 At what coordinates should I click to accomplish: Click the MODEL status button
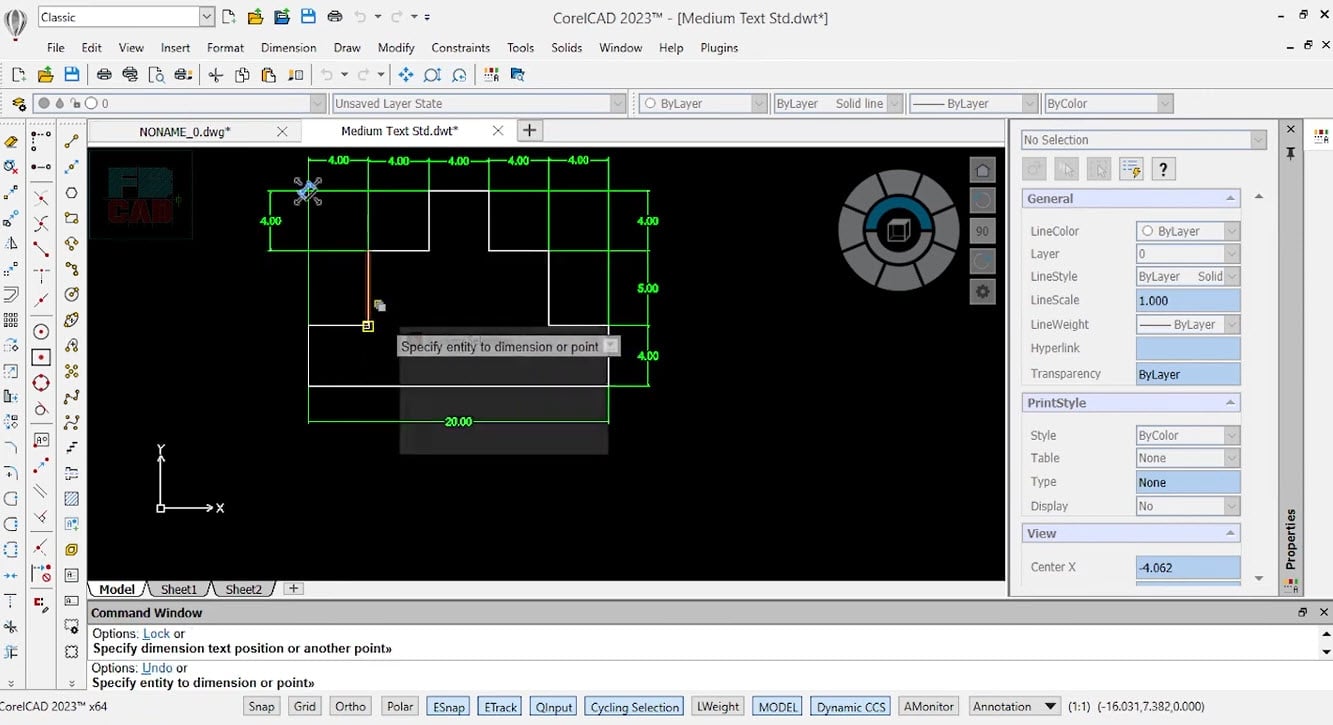778,706
